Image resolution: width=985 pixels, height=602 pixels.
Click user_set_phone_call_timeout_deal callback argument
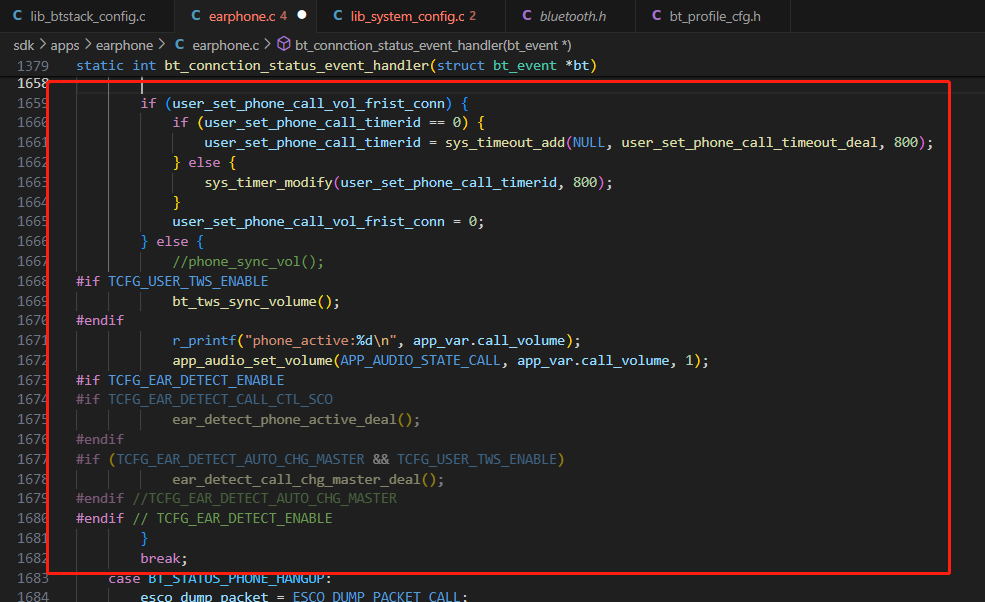[x=749, y=143]
